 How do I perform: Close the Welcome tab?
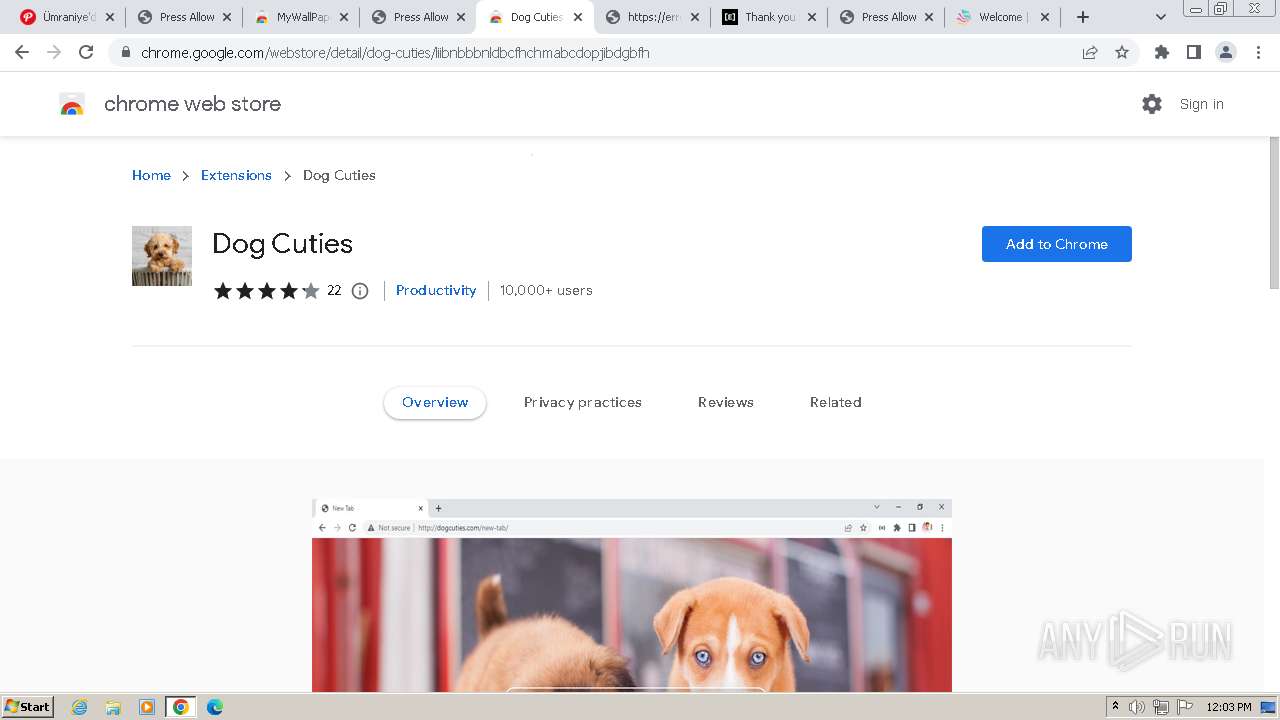pyautogui.click(x=1045, y=17)
